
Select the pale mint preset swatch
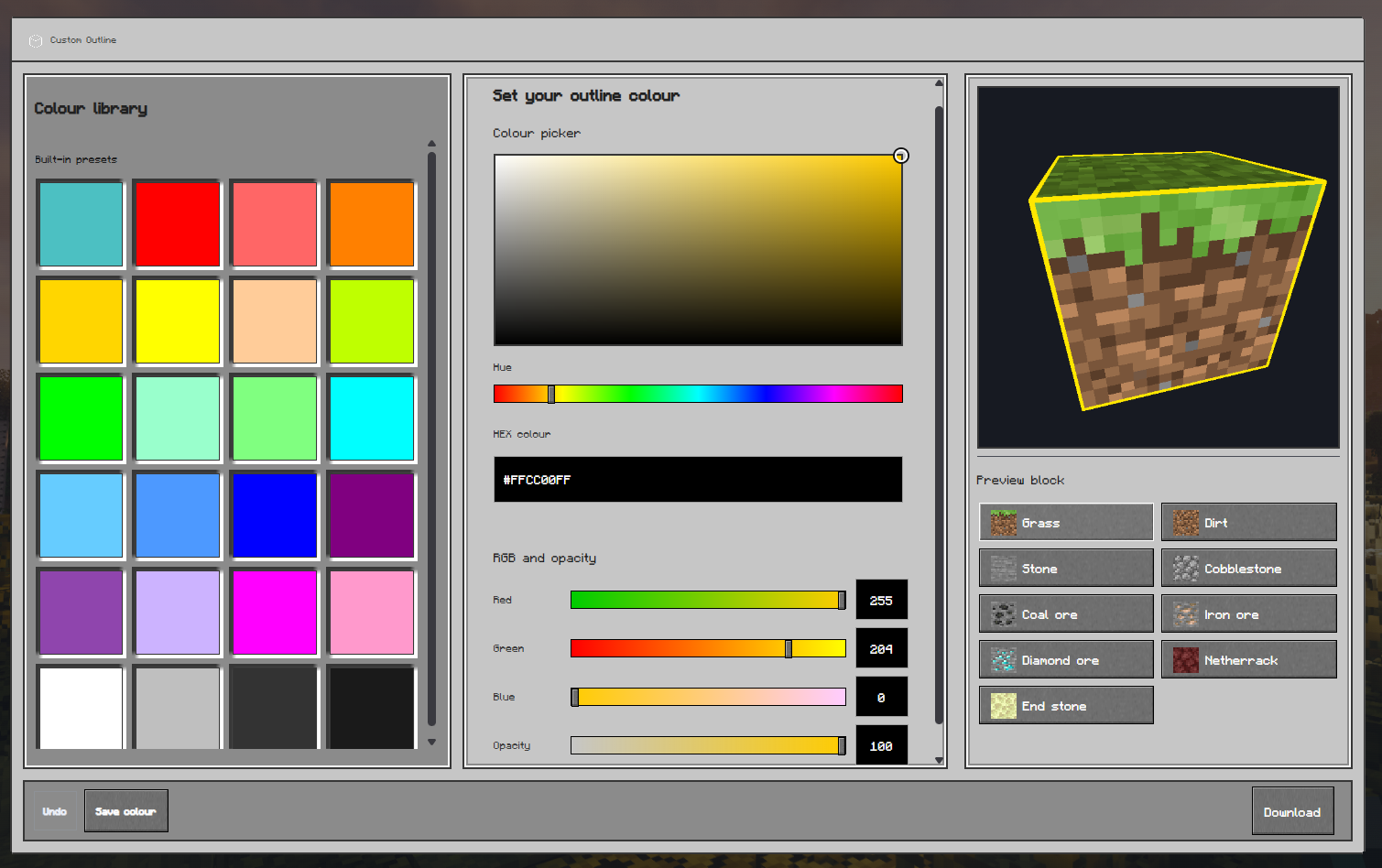pos(178,418)
